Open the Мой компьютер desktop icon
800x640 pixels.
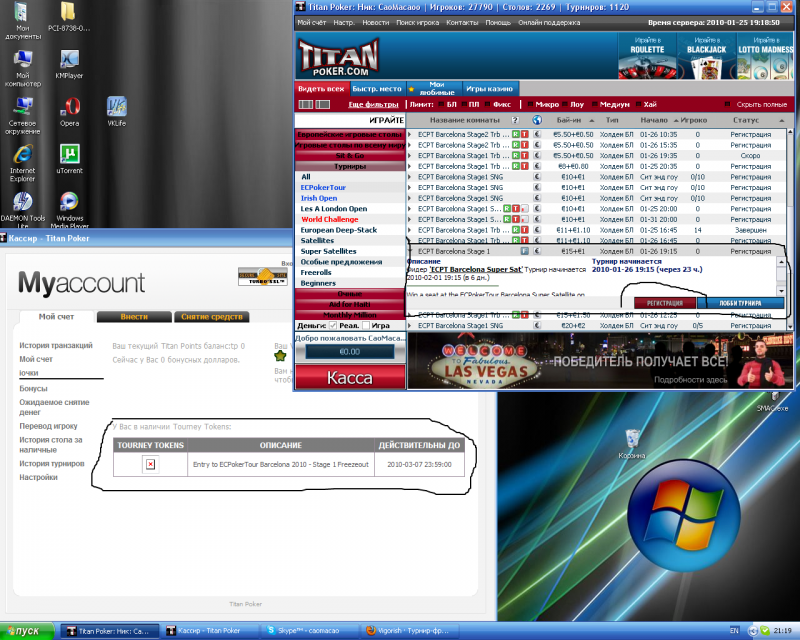[22, 69]
